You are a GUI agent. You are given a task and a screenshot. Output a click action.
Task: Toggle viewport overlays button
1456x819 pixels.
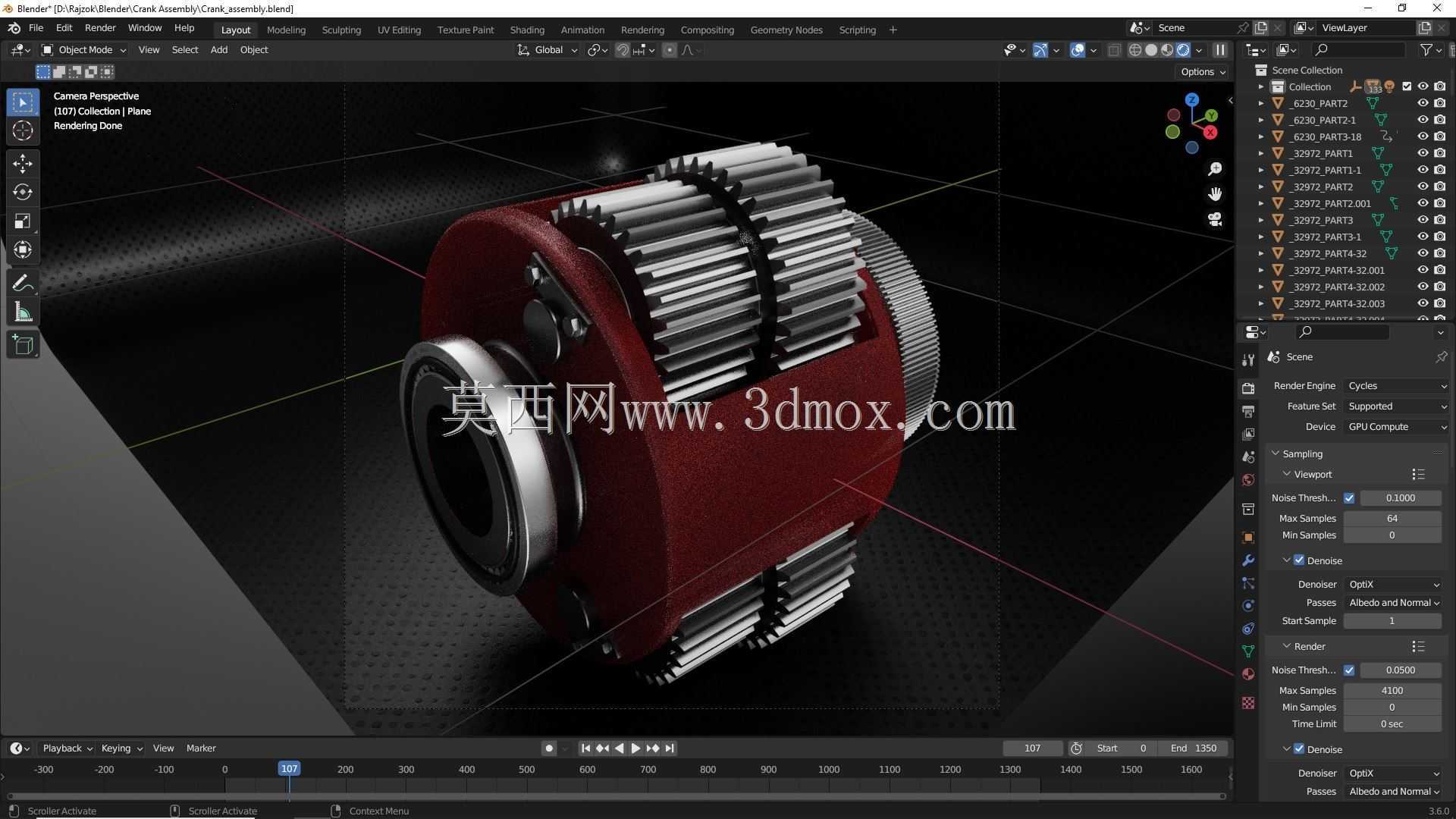point(1078,50)
